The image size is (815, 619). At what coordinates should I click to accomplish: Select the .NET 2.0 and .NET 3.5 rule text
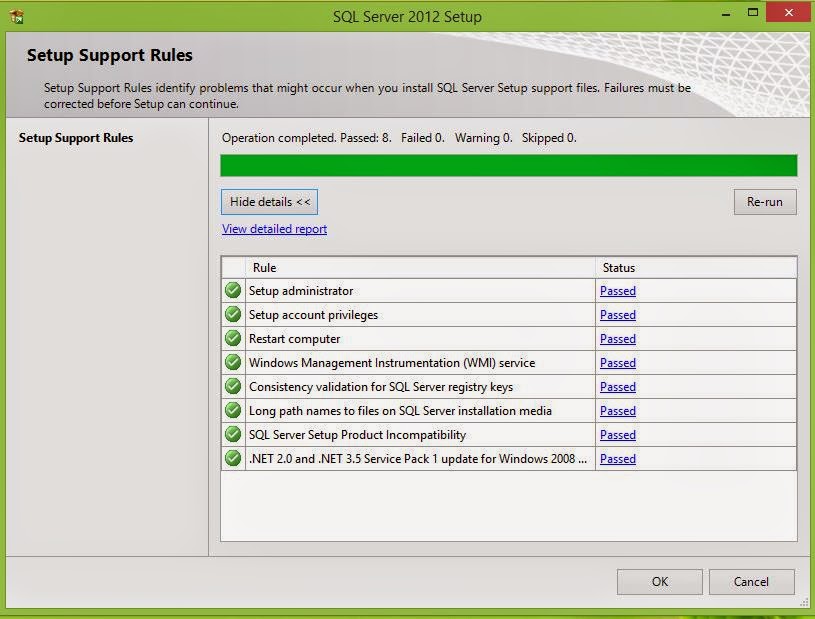point(418,459)
